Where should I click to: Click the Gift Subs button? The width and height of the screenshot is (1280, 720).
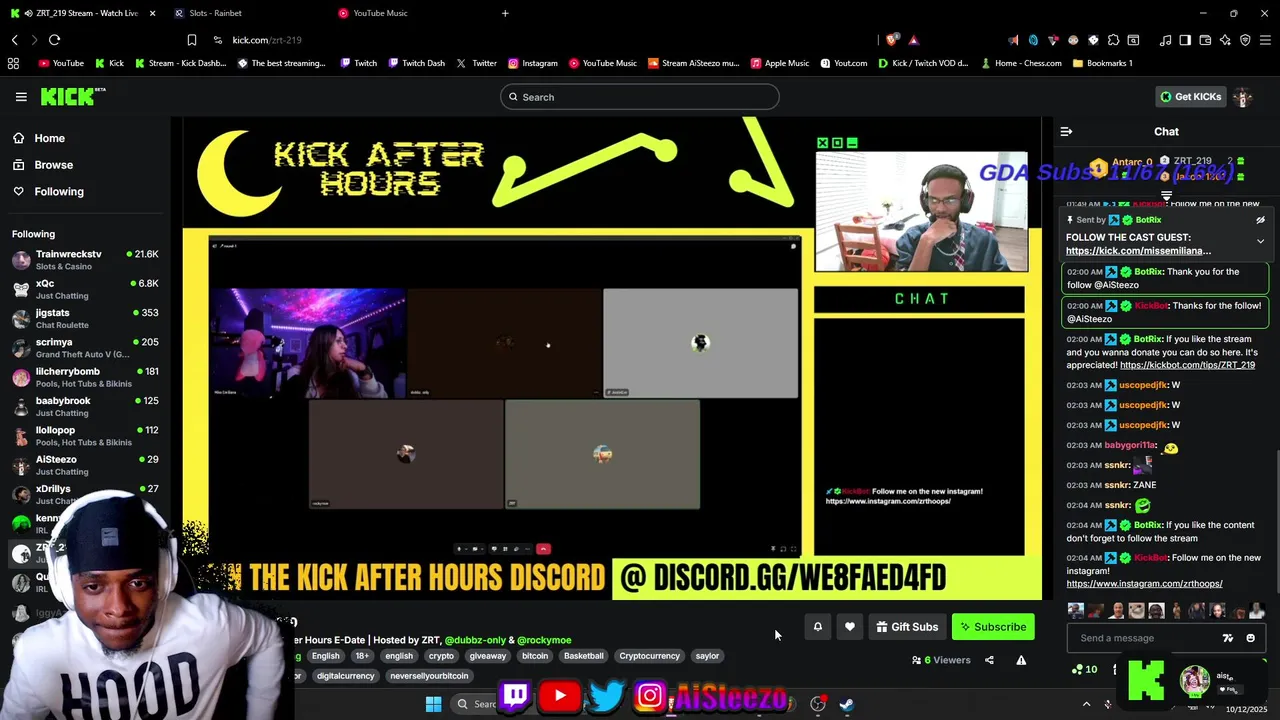click(x=907, y=627)
